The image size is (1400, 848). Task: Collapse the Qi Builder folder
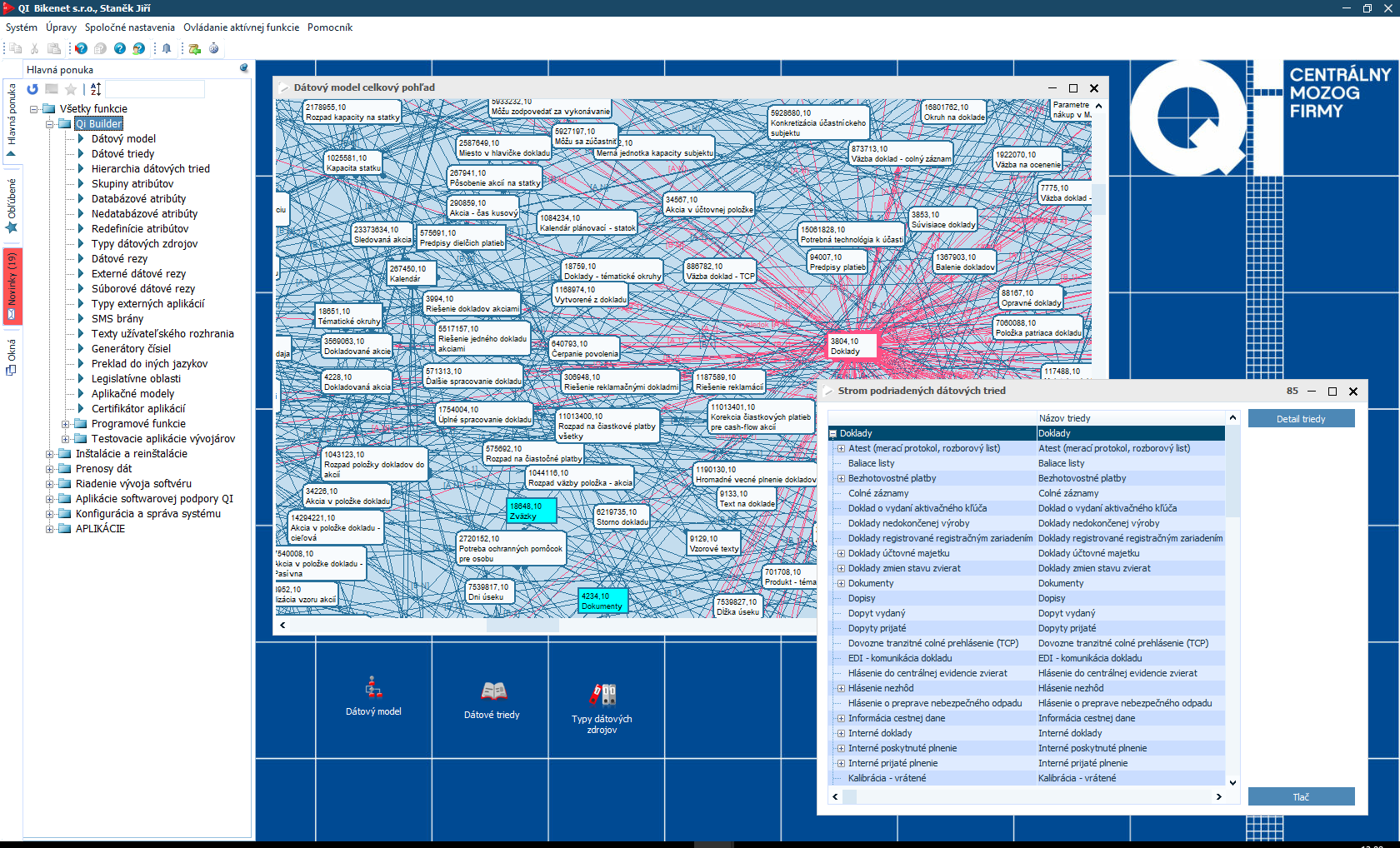pos(49,124)
